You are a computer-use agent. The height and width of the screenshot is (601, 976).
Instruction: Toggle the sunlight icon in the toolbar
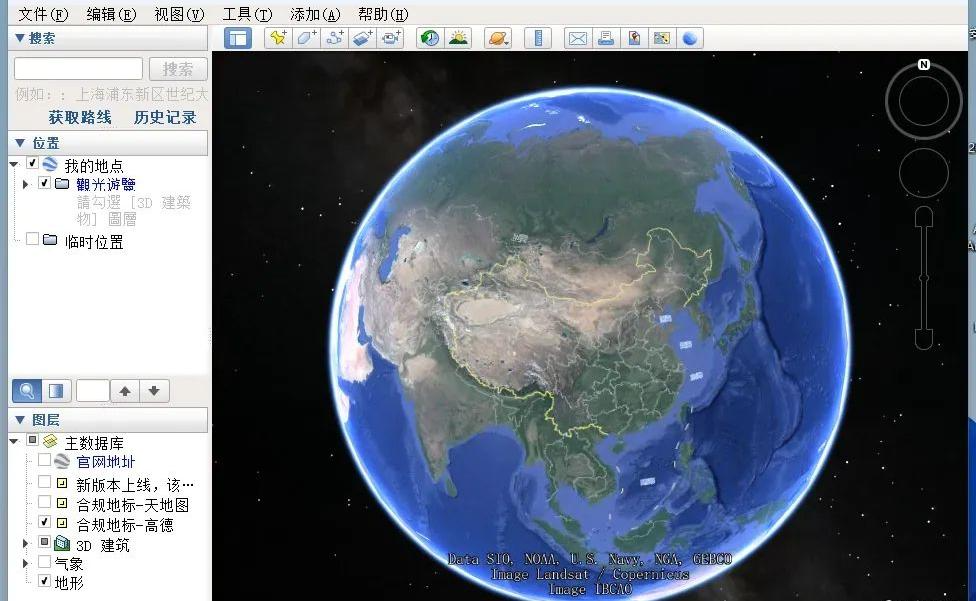[x=459, y=38]
